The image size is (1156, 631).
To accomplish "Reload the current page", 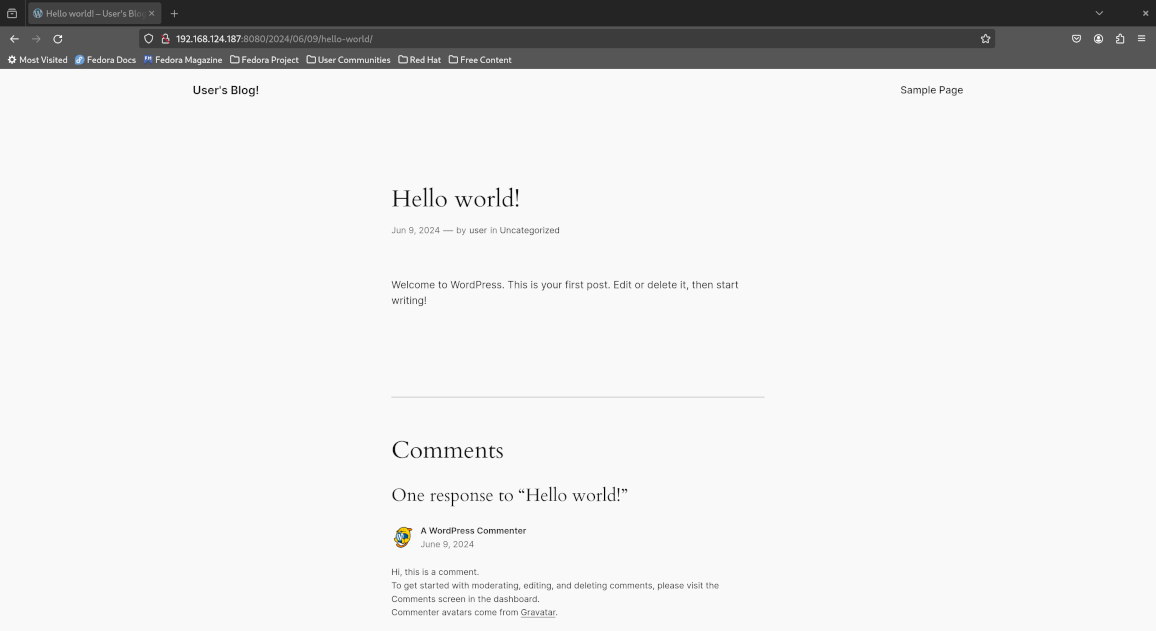I will tap(58, 39).
